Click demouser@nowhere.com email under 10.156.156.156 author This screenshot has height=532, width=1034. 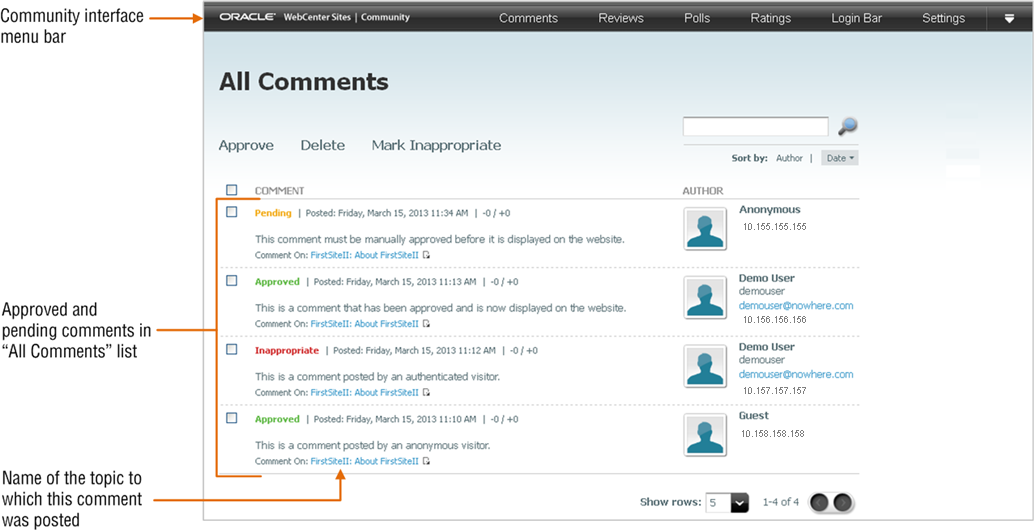click(x=796, y=306)
